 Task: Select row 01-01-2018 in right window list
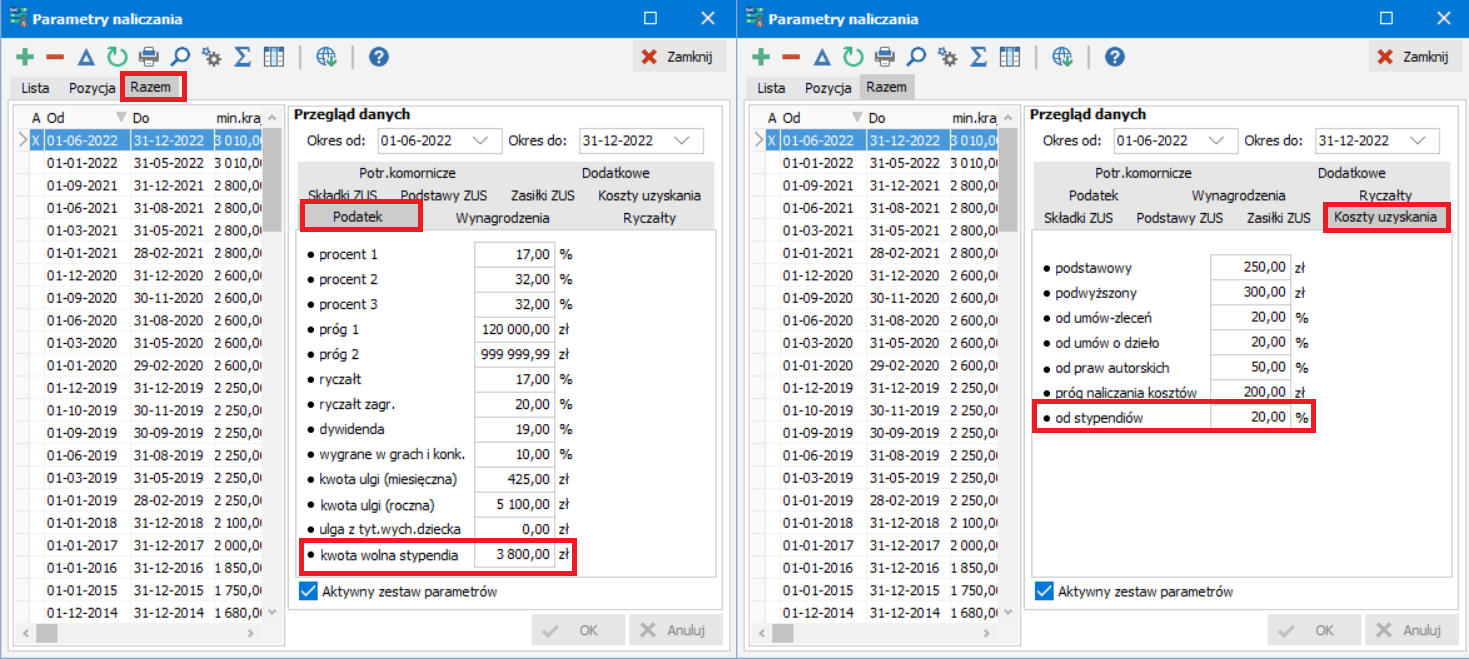coord(875,522)
